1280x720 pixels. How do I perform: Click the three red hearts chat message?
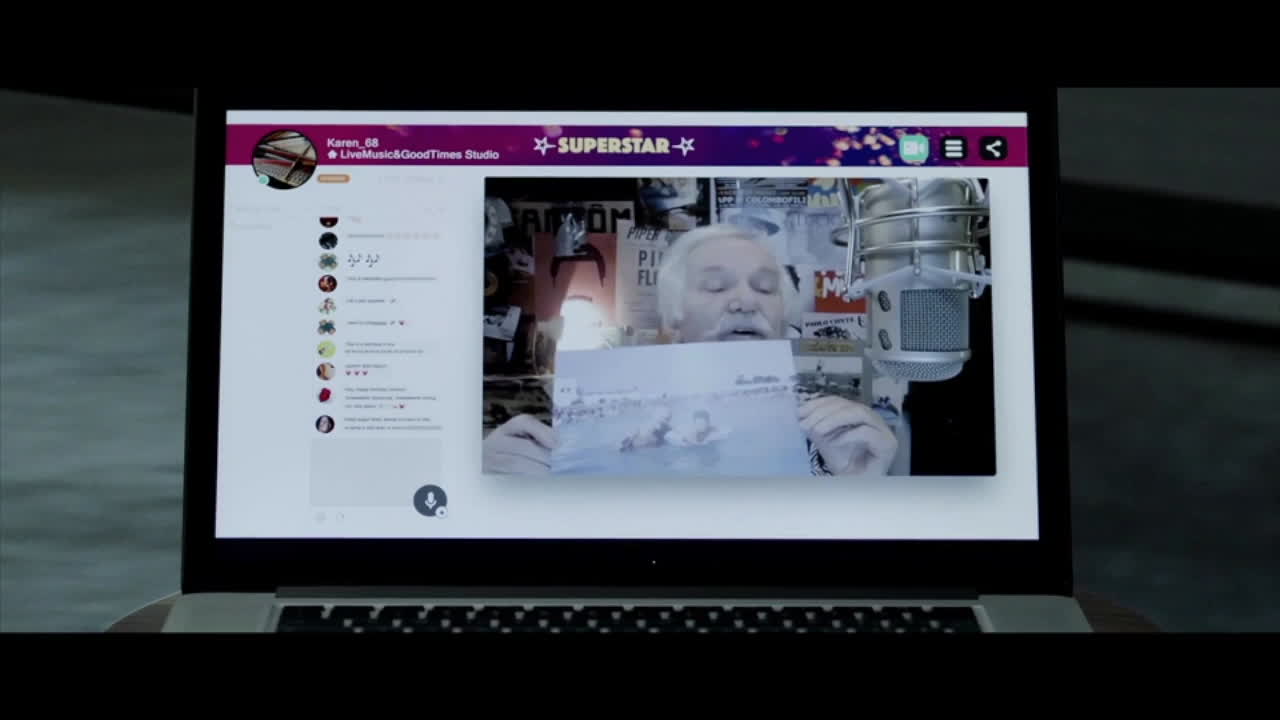[x=357, y=373]
